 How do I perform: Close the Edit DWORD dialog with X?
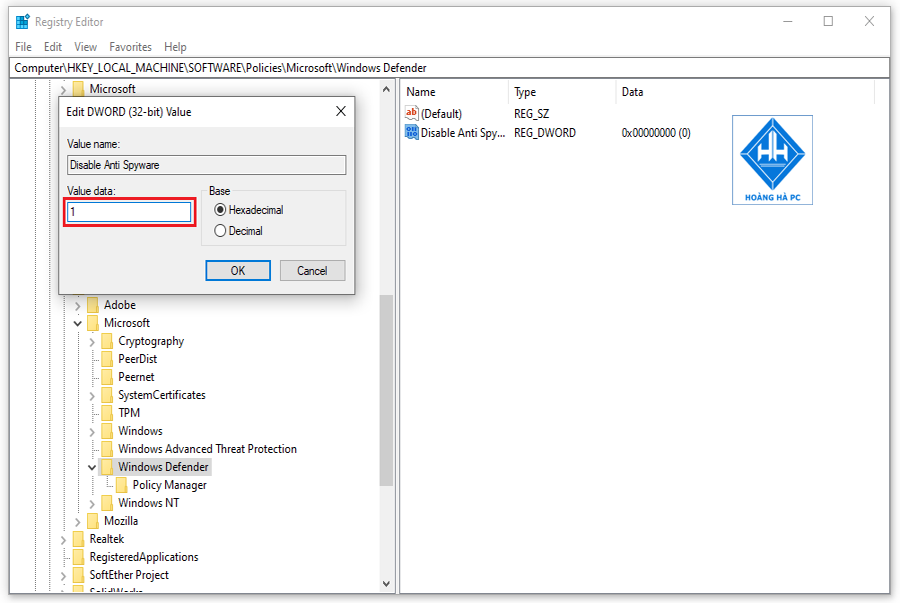[341, 111]
